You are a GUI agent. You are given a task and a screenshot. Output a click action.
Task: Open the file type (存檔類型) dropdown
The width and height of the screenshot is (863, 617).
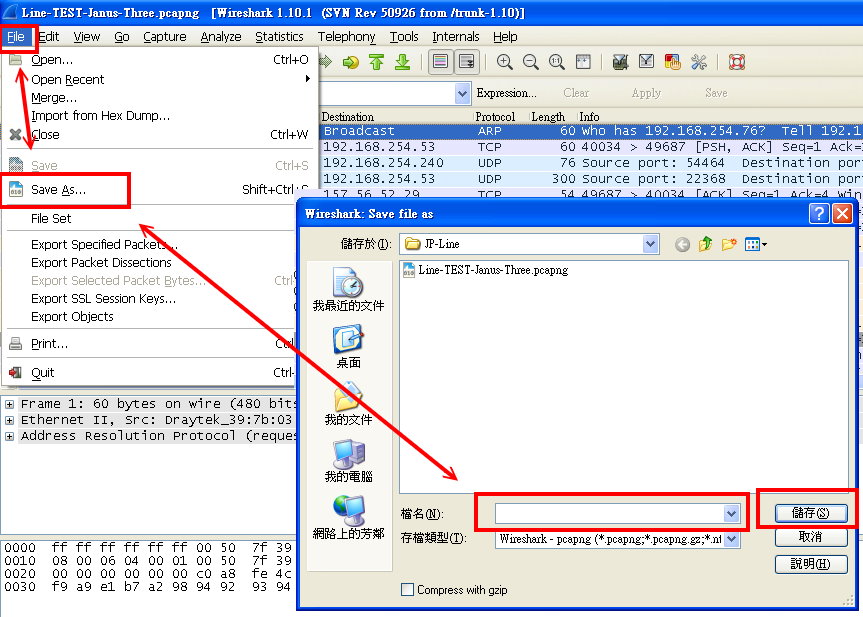732,539
